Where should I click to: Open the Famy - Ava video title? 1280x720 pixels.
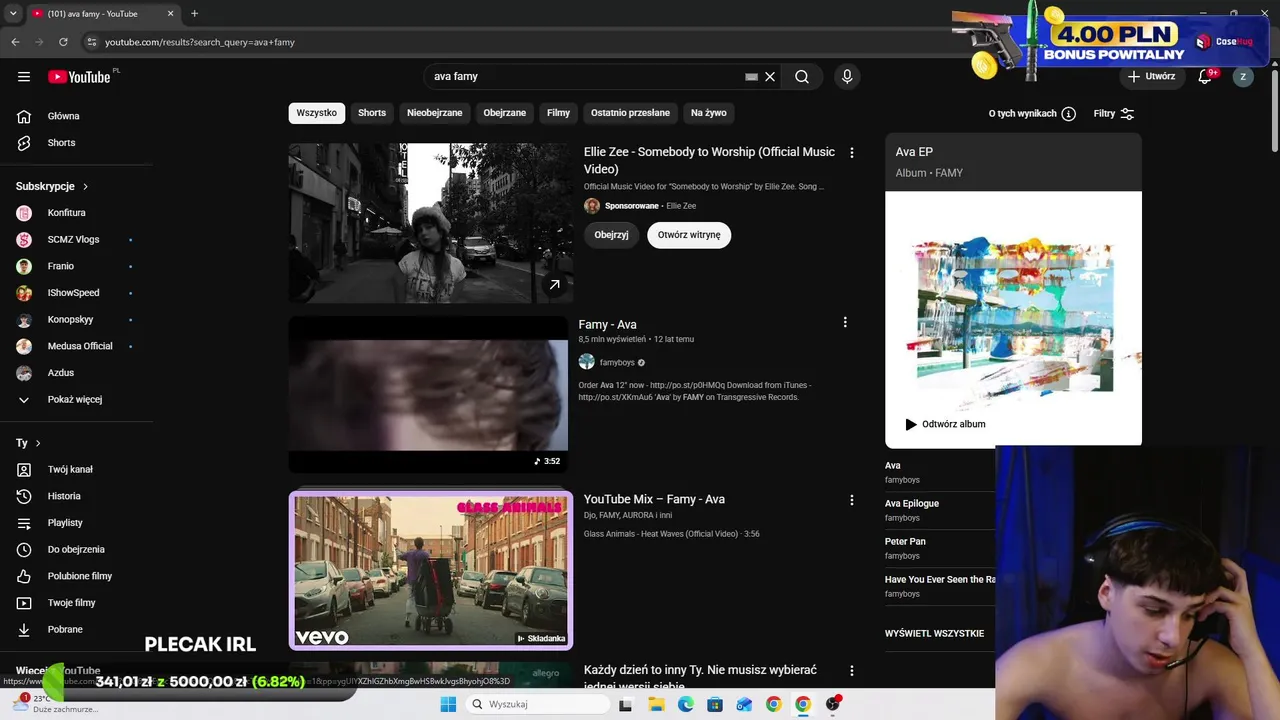(608, 325)
